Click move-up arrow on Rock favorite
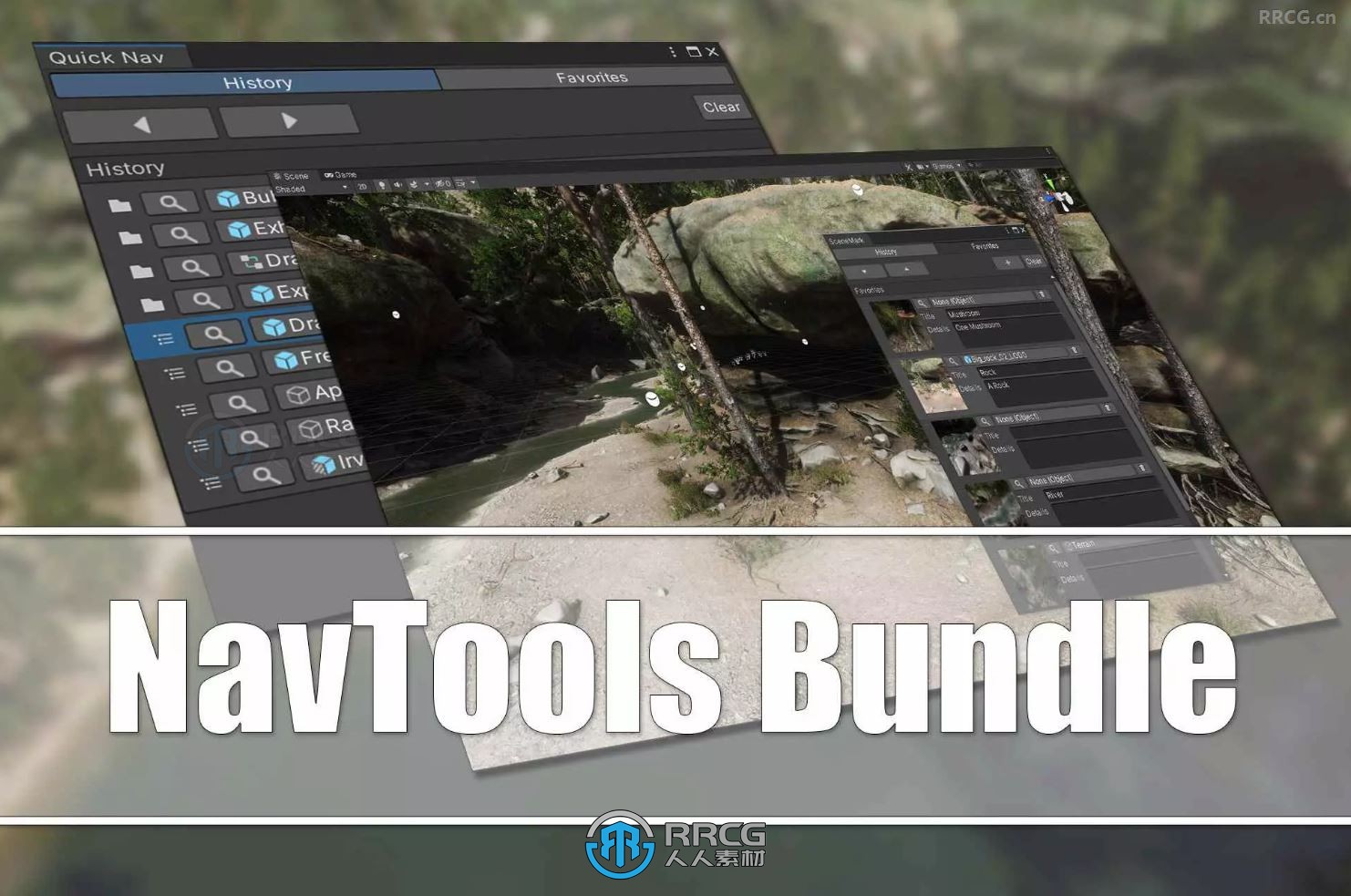This screenshot has height=896, width=1351. [x=1075, y=350]
